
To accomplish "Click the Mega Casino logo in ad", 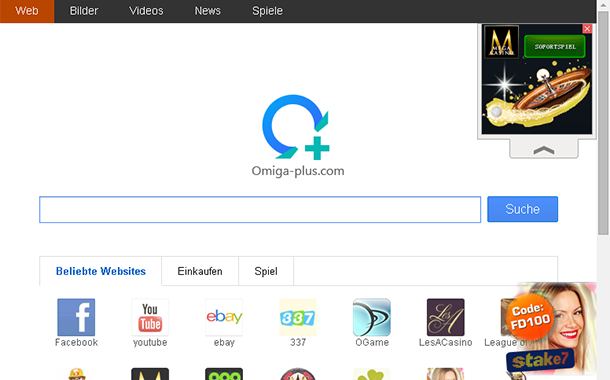I will (x=501, y=42).
